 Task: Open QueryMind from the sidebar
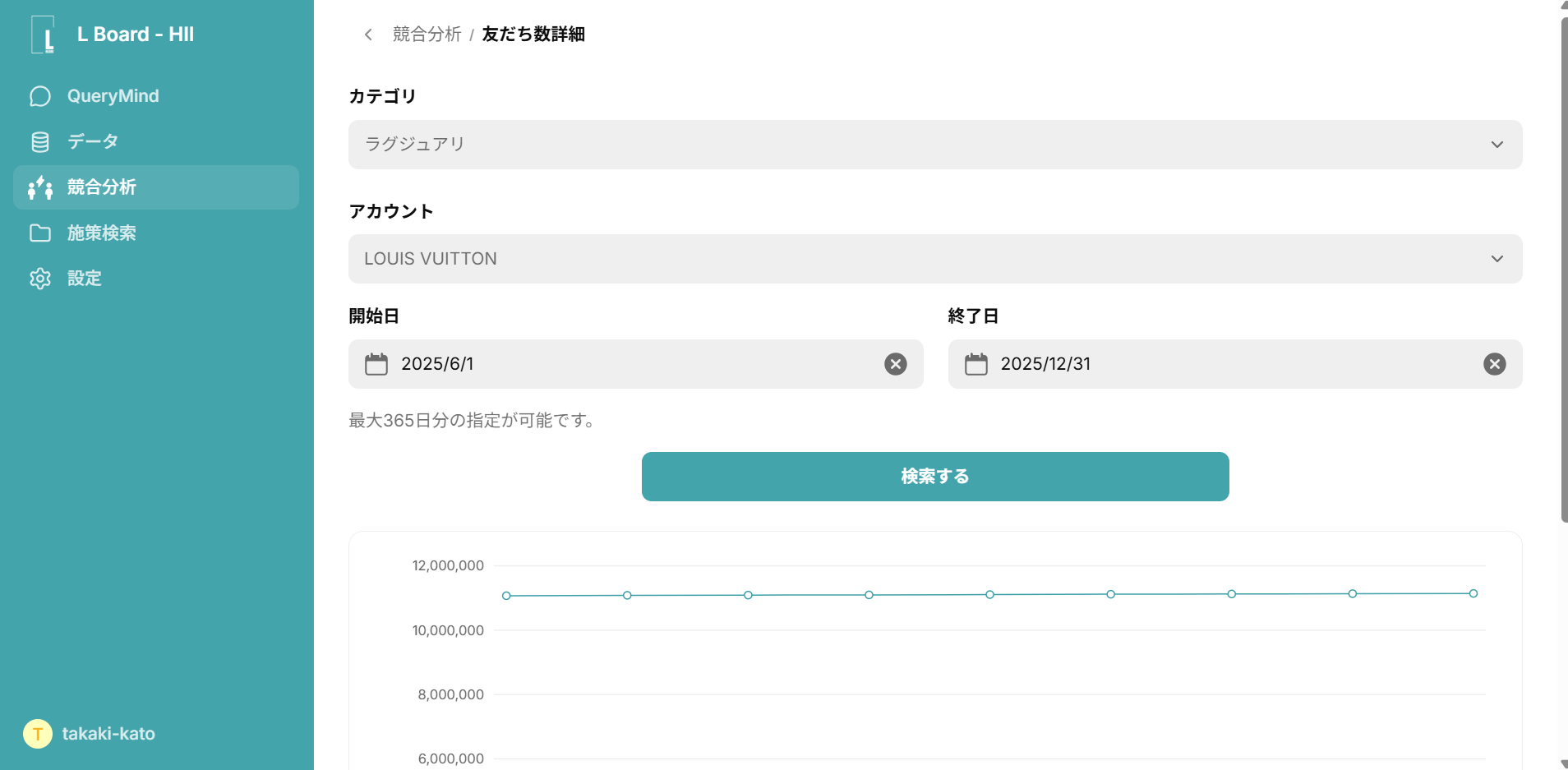[113, 96]
